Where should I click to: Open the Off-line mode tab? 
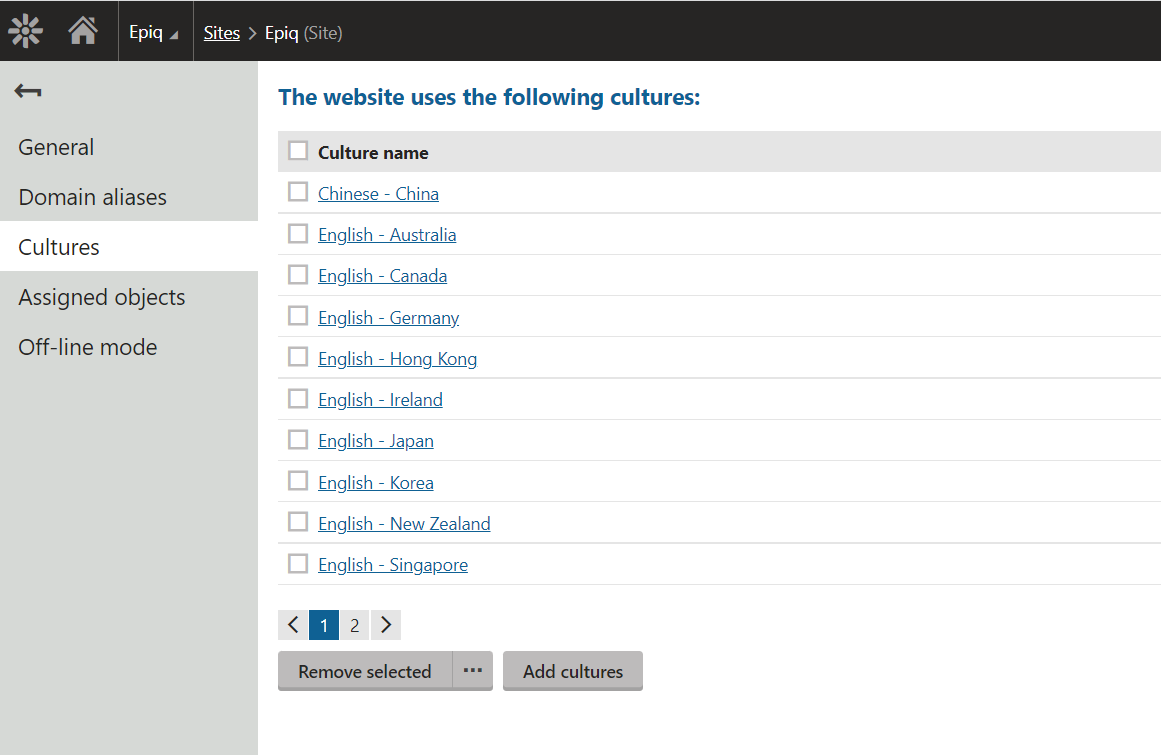tap(87, 347)
